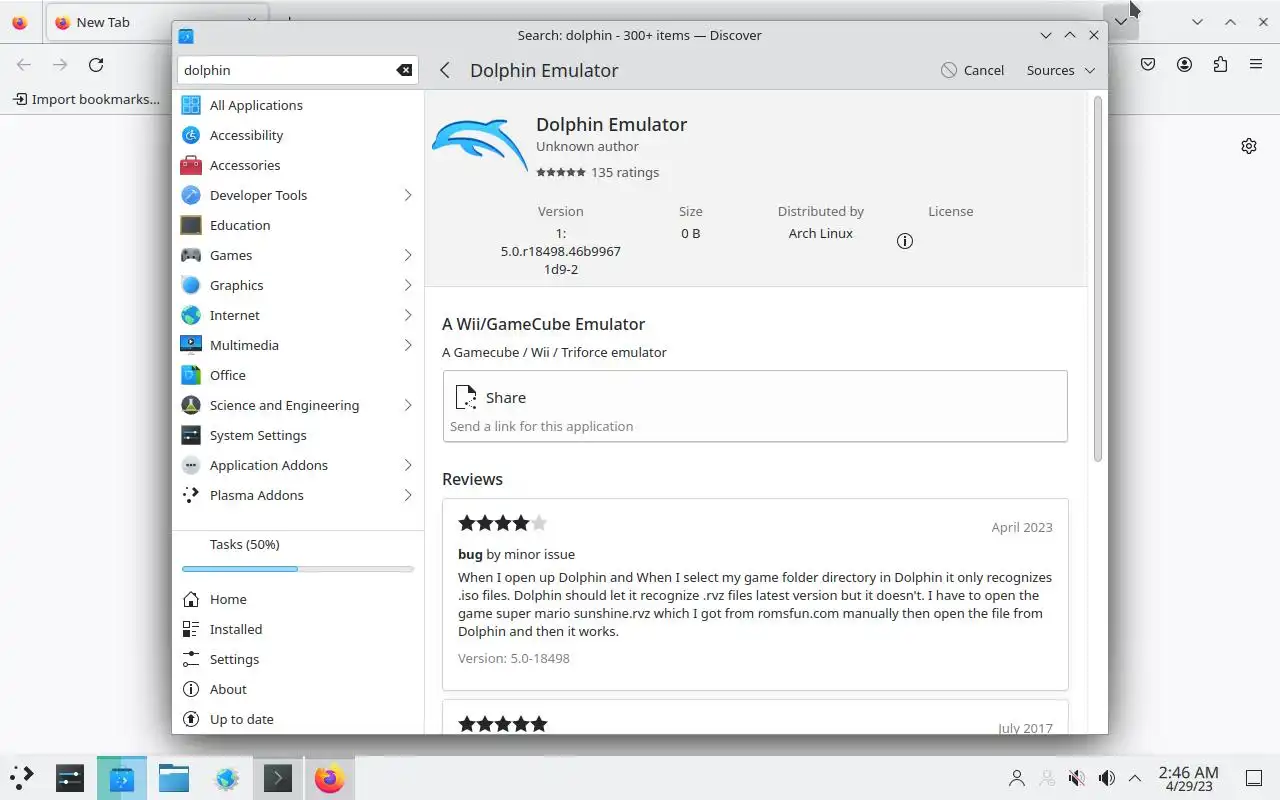Open the Office category
This screenshot has width=1280, height=800.
[x=298, y=375]
